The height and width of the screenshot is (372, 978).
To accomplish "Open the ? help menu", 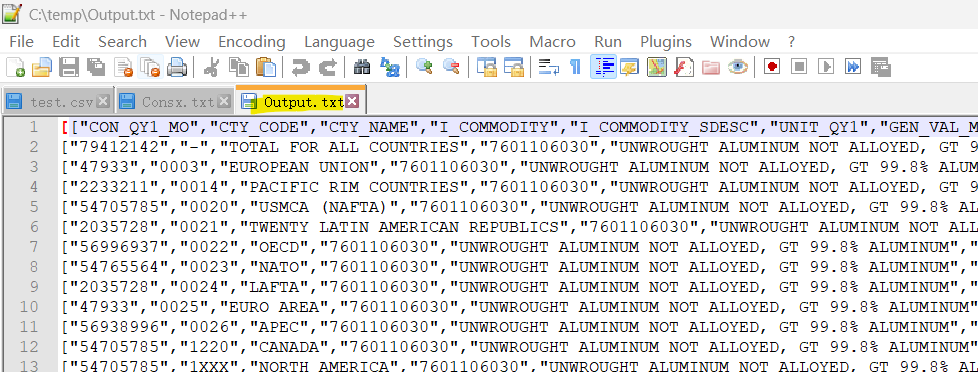I will 792,42.
